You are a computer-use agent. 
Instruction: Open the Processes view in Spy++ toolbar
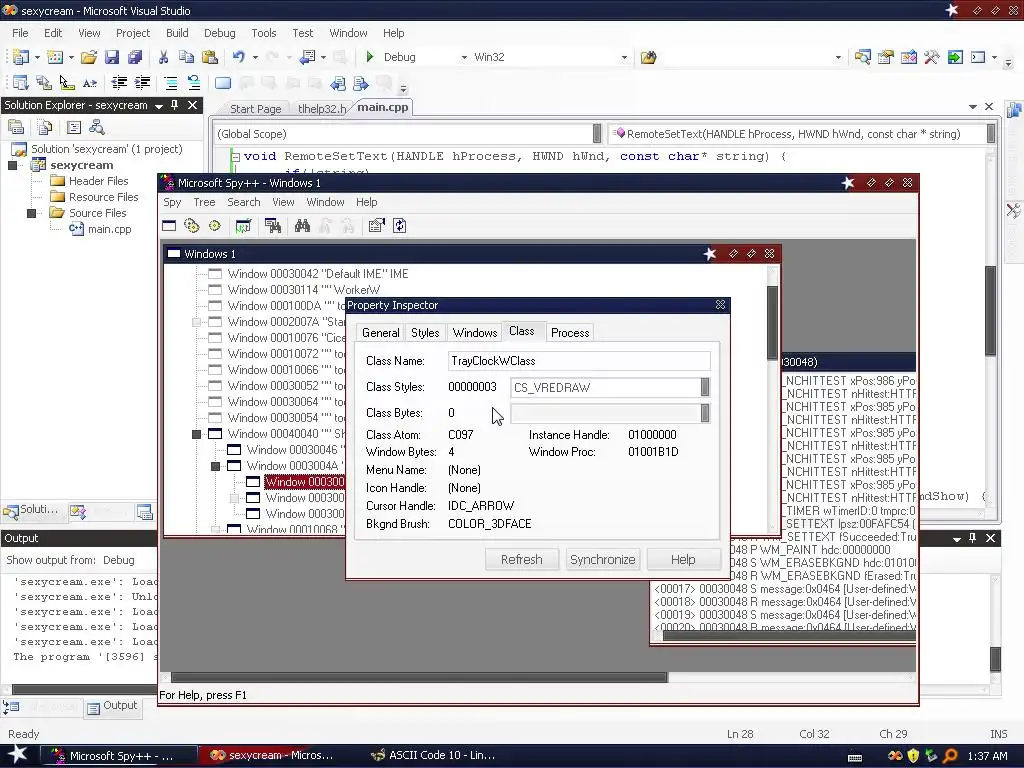pyautogui.click(x=191, y=226)
